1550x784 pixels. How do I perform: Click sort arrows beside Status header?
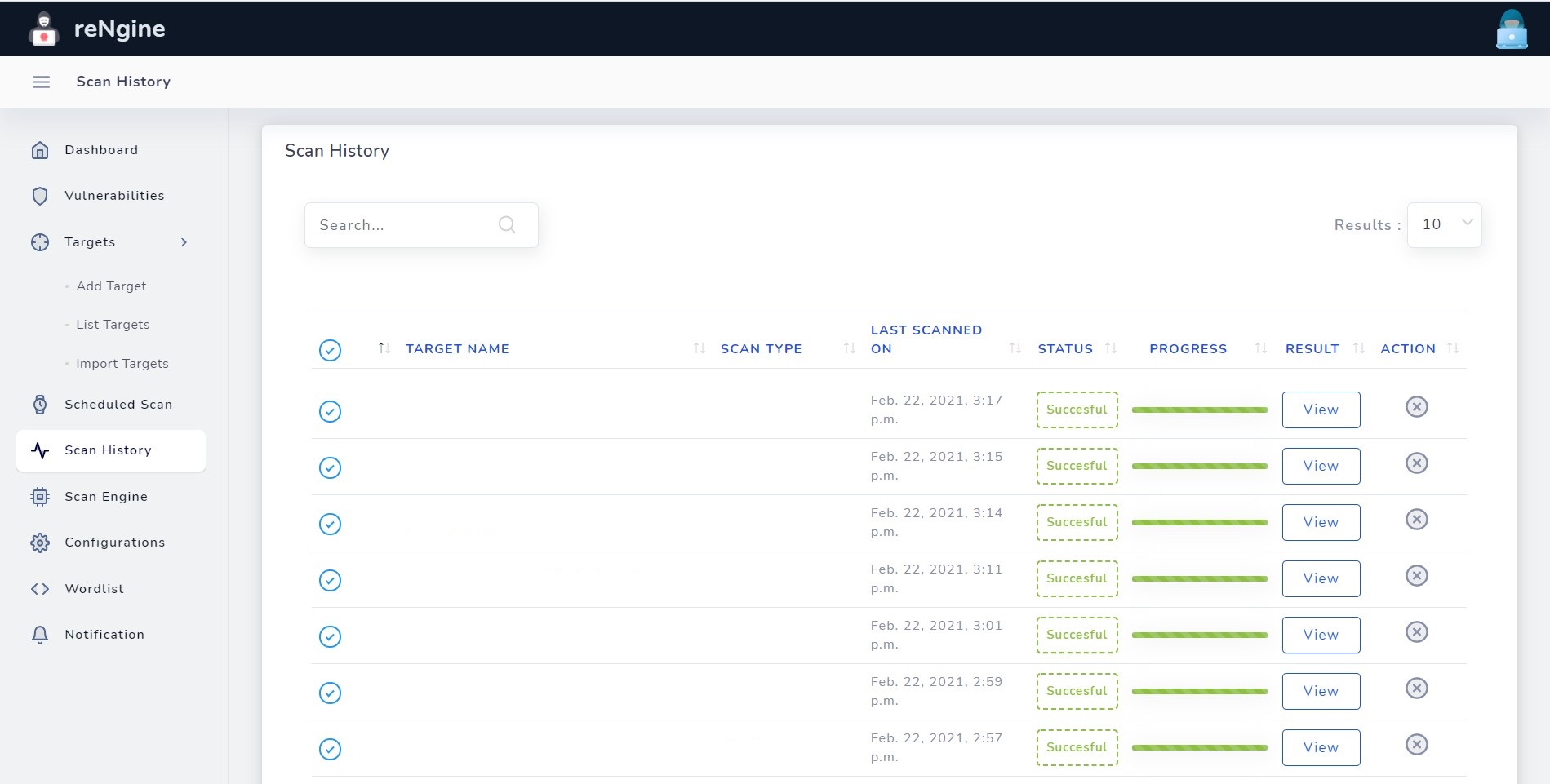(x=1111, y=348)
